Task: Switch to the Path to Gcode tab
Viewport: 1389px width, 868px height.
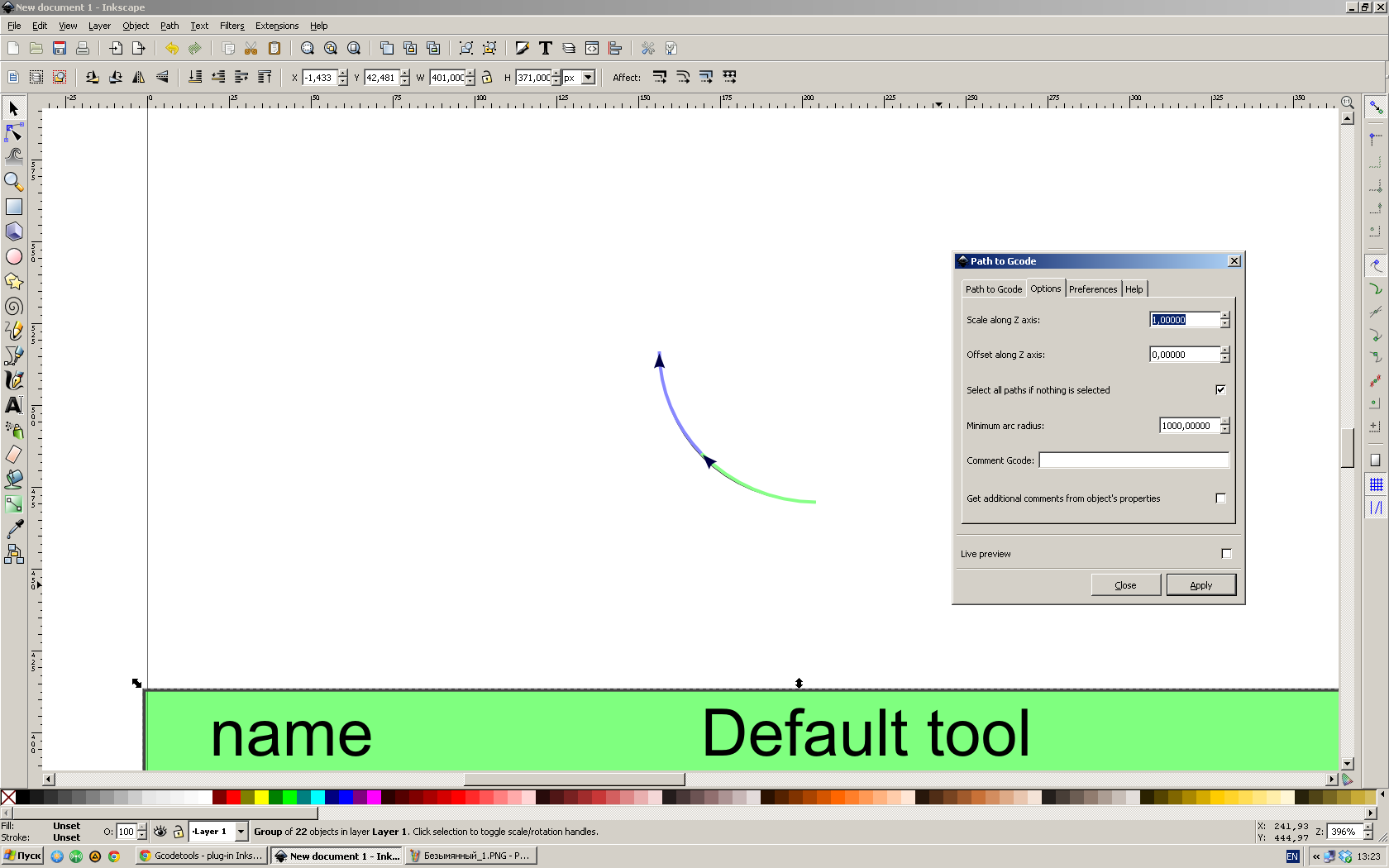Action: pos(994,289)
